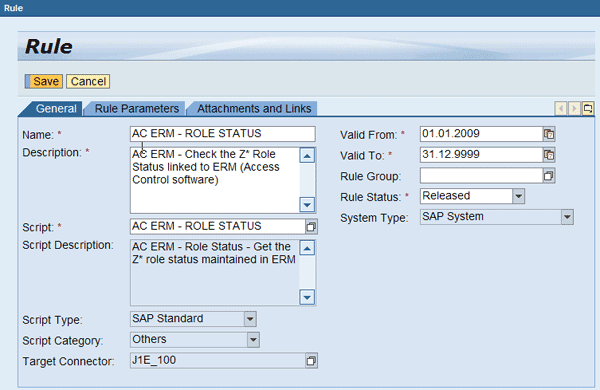Open the Valid To calendar picker icon

pyautogui.click(x=549, y=155)
